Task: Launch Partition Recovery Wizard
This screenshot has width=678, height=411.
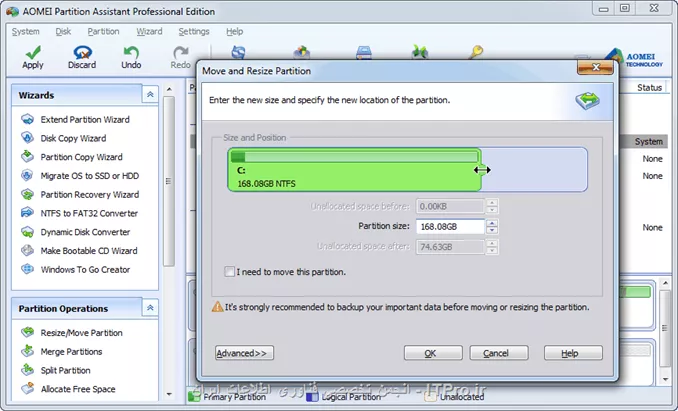Action: (x=90, y=194)
